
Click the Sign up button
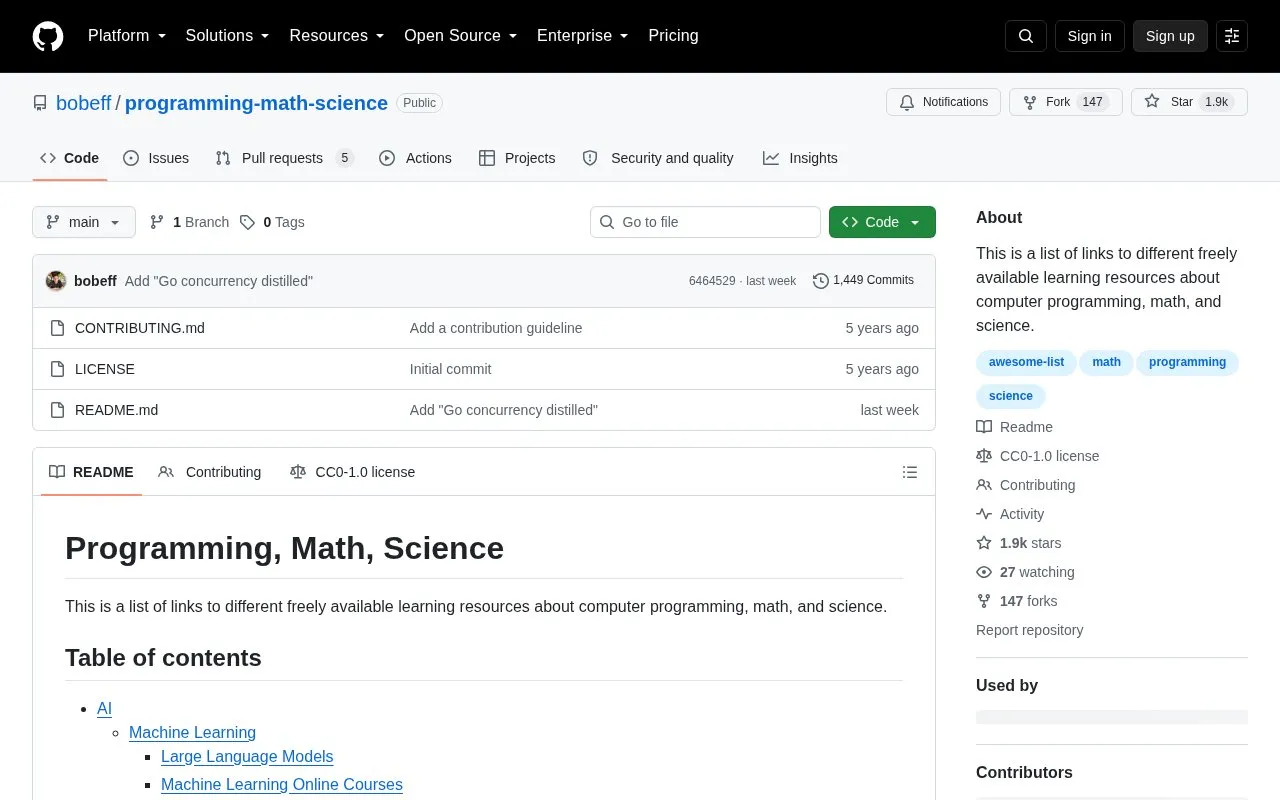[1170, 36]
